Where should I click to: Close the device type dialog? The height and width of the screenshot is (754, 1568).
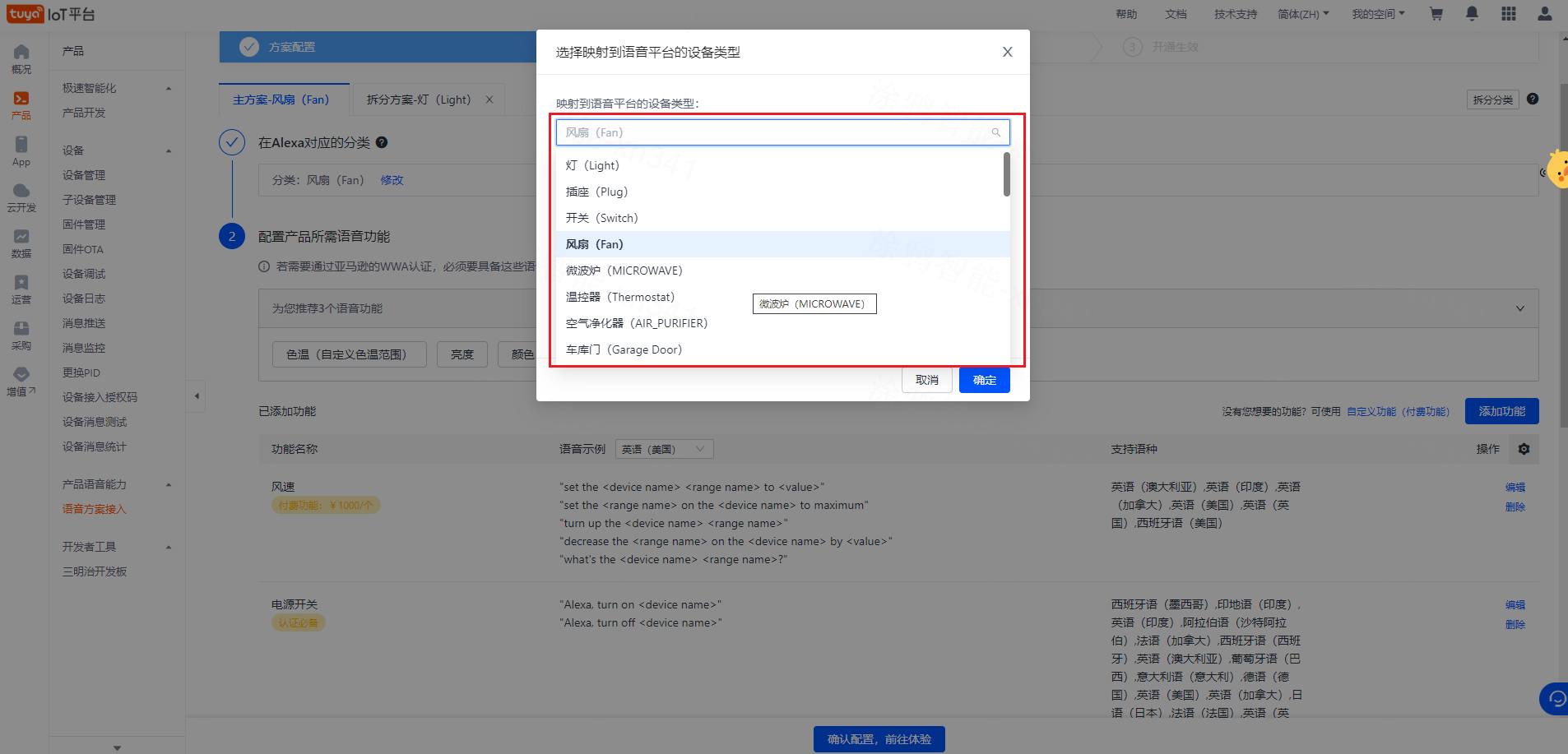(1007, 52)
